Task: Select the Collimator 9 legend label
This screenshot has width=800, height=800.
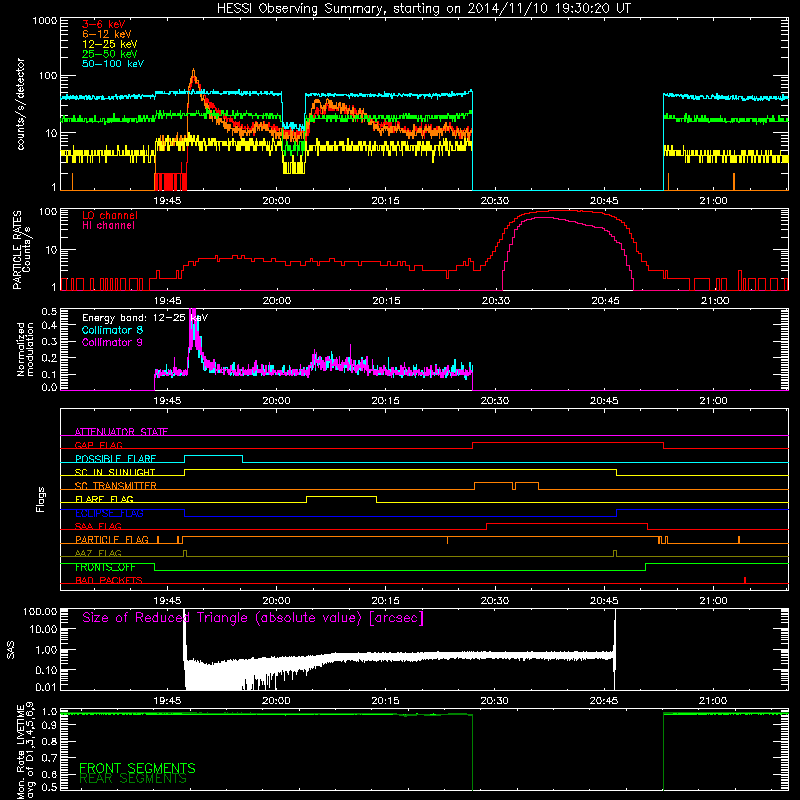Action: 112,342
